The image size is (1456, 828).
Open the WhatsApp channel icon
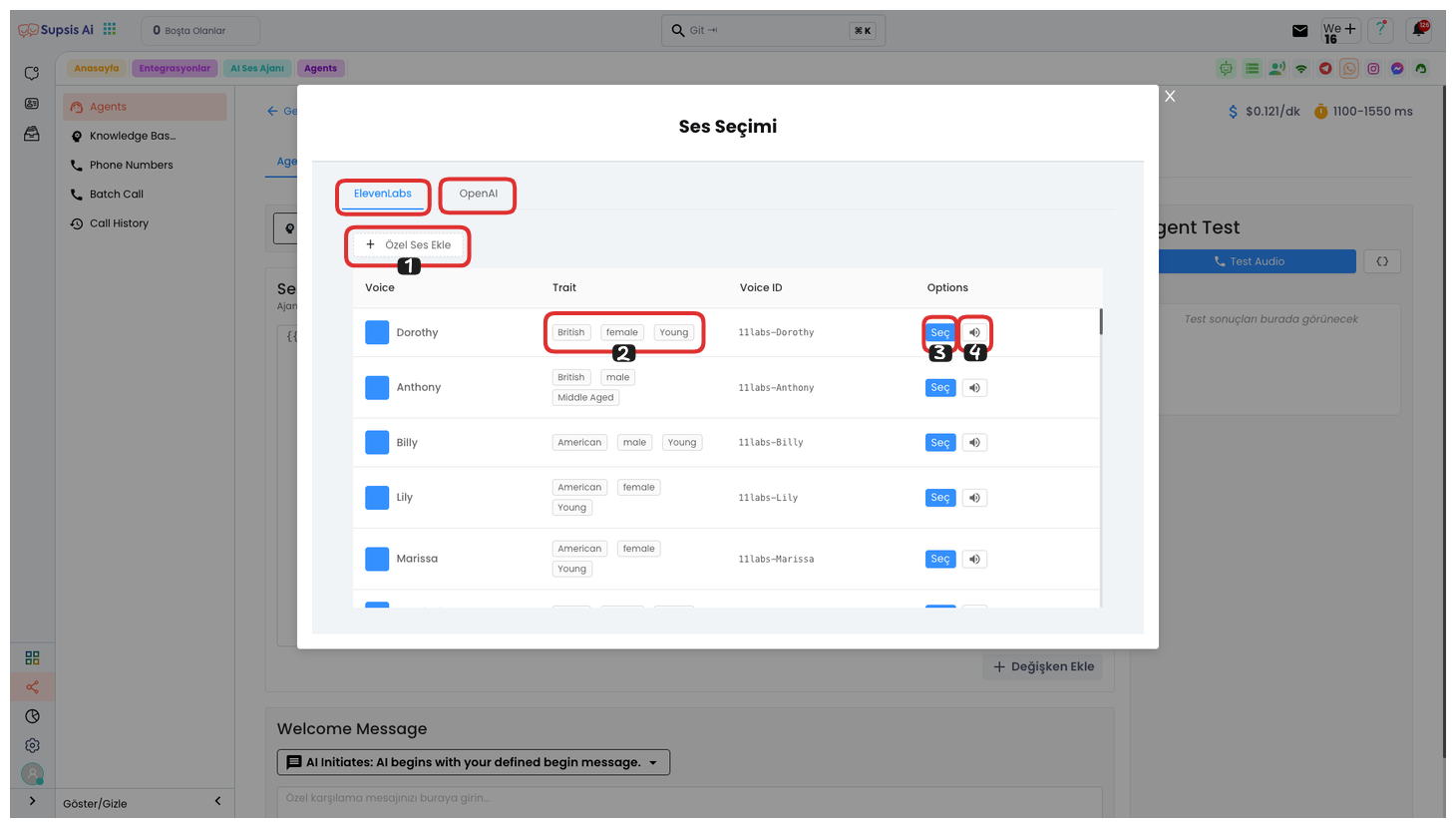[1349, 69]
